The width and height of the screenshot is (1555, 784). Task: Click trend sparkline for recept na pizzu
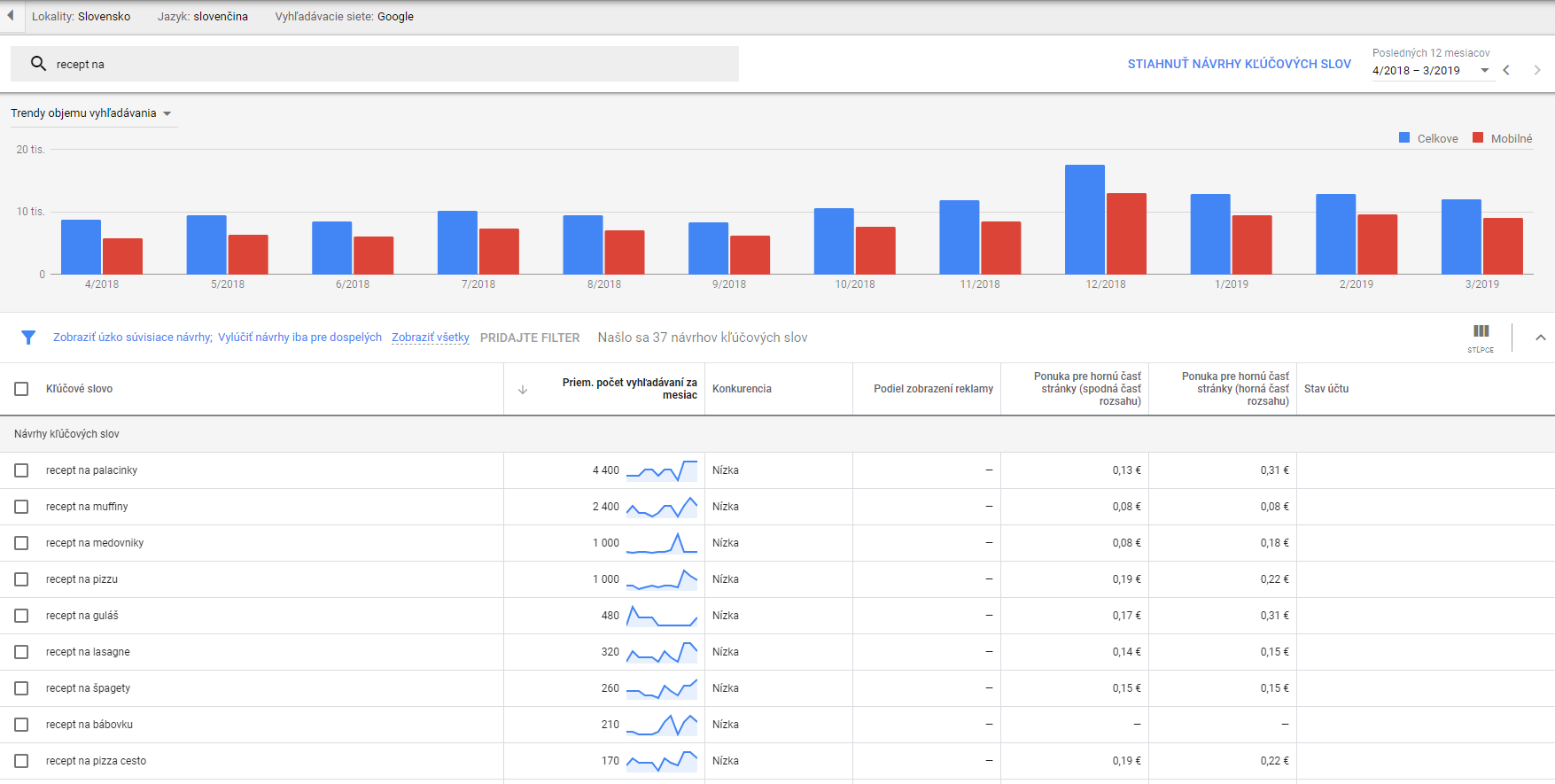pos(662,579)
